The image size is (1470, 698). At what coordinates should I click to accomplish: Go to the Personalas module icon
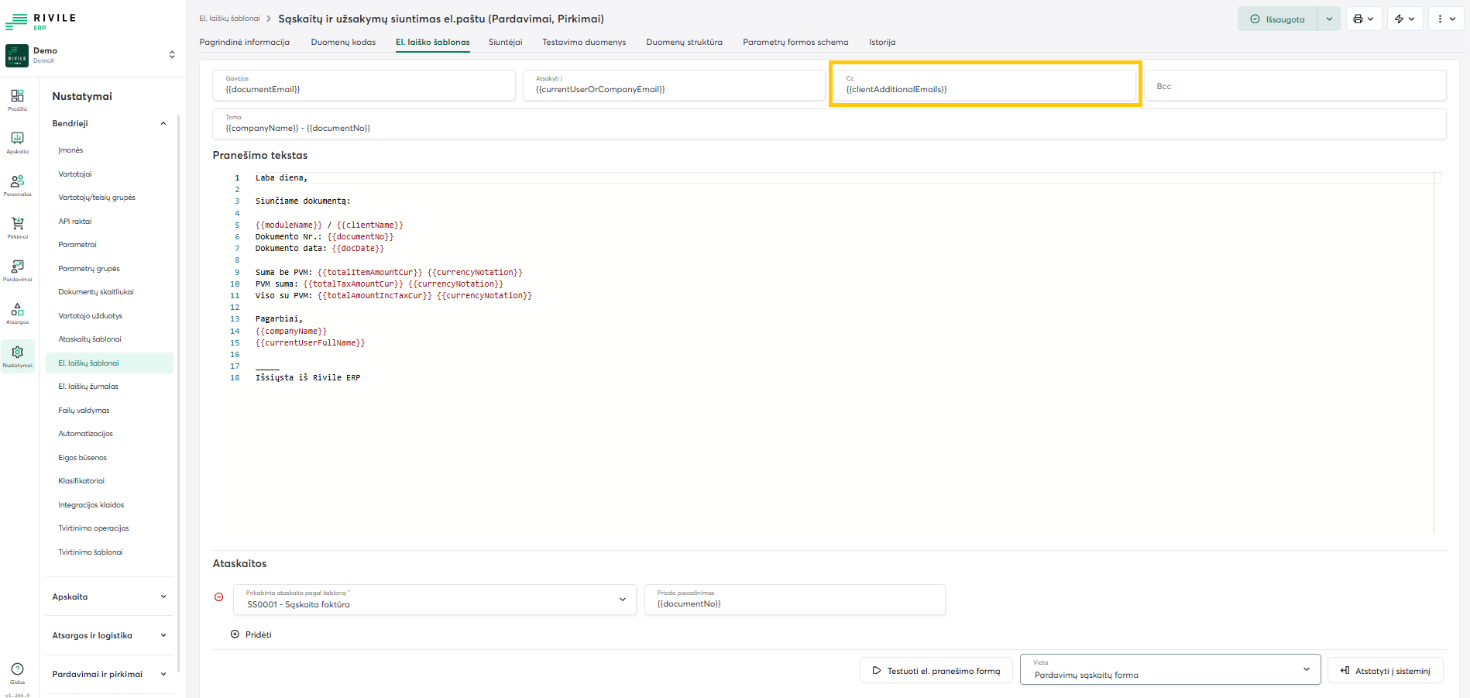pos(17,184)
